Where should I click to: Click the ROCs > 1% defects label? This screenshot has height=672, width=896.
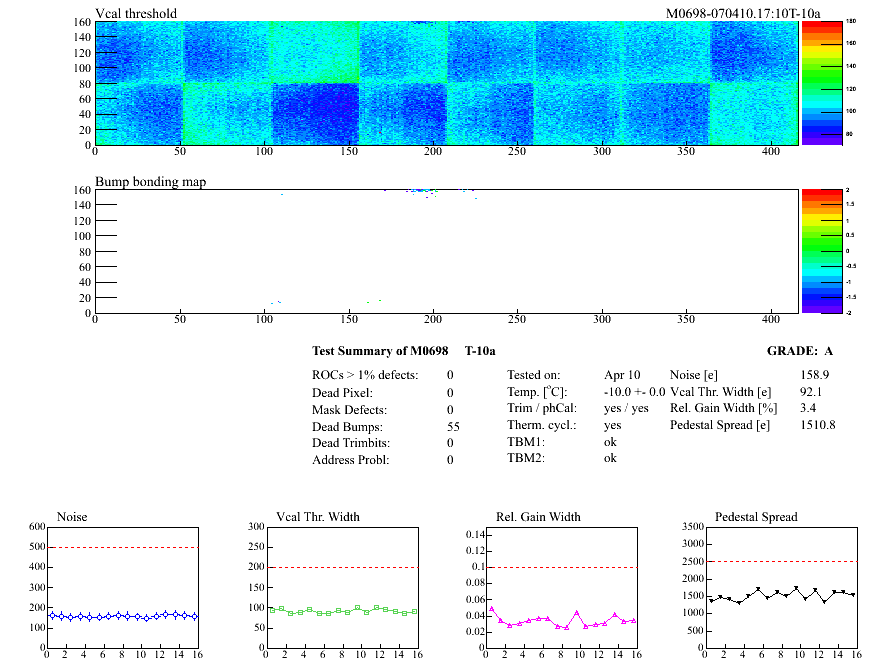[x=365, y=375]
